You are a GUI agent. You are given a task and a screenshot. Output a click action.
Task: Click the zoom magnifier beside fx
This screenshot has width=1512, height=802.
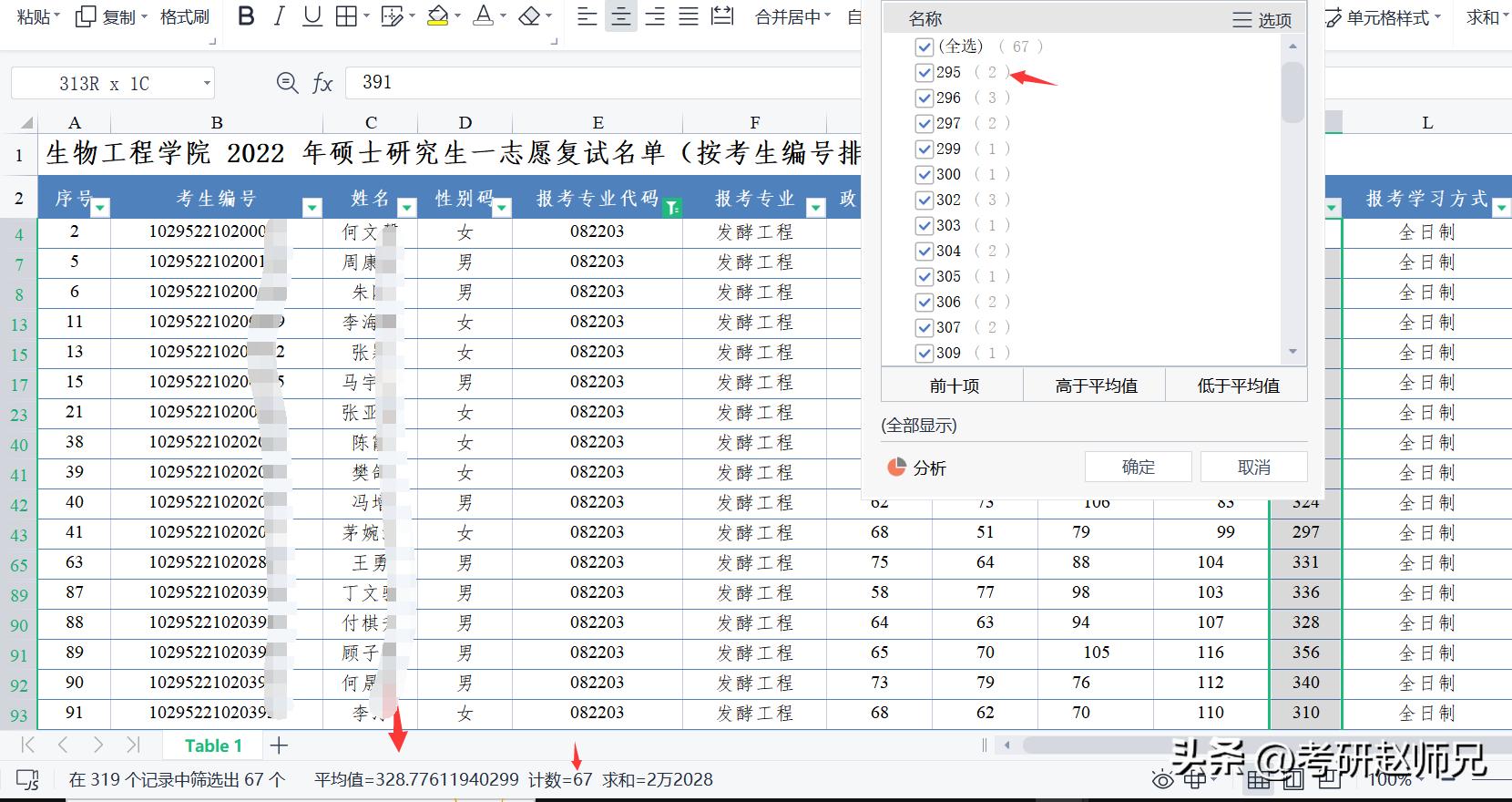pos(287,83)
